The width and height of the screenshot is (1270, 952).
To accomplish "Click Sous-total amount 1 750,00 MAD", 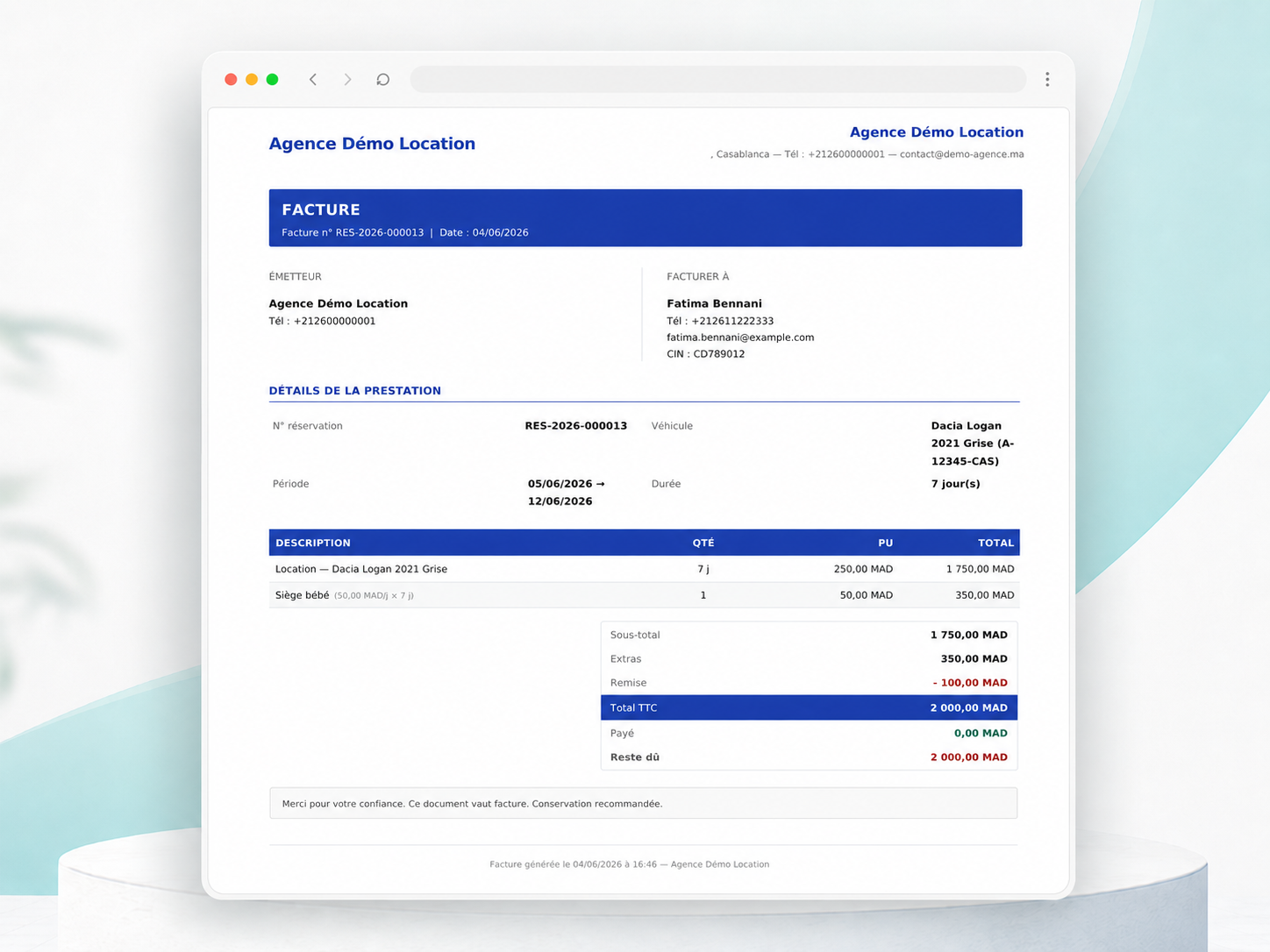I will tap(969, 636).
